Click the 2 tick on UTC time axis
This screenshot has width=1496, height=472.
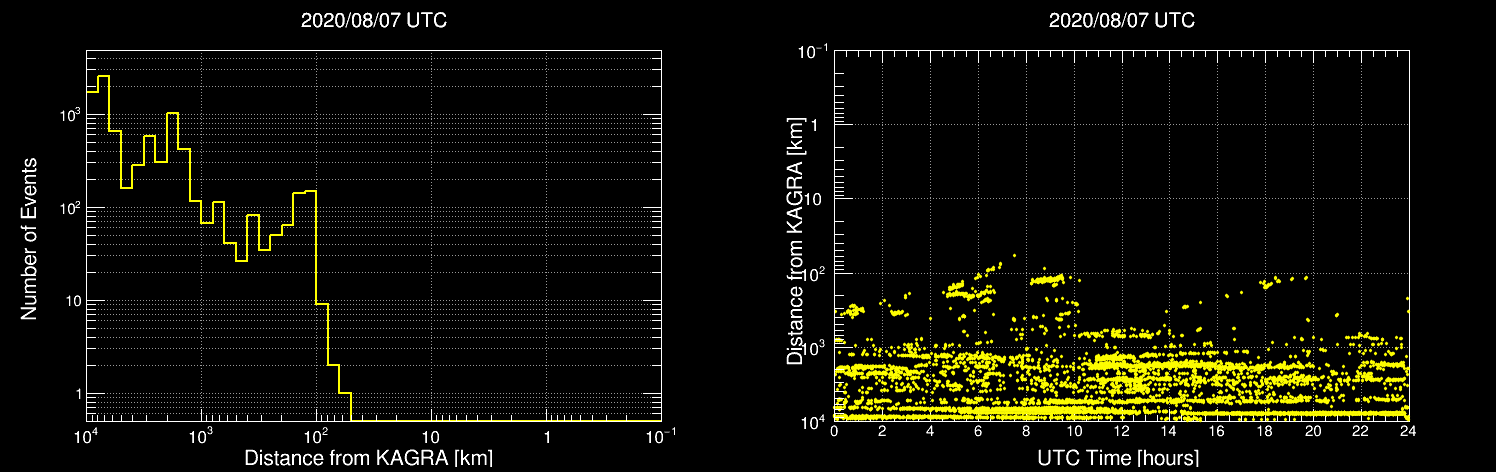click(882, 433)
